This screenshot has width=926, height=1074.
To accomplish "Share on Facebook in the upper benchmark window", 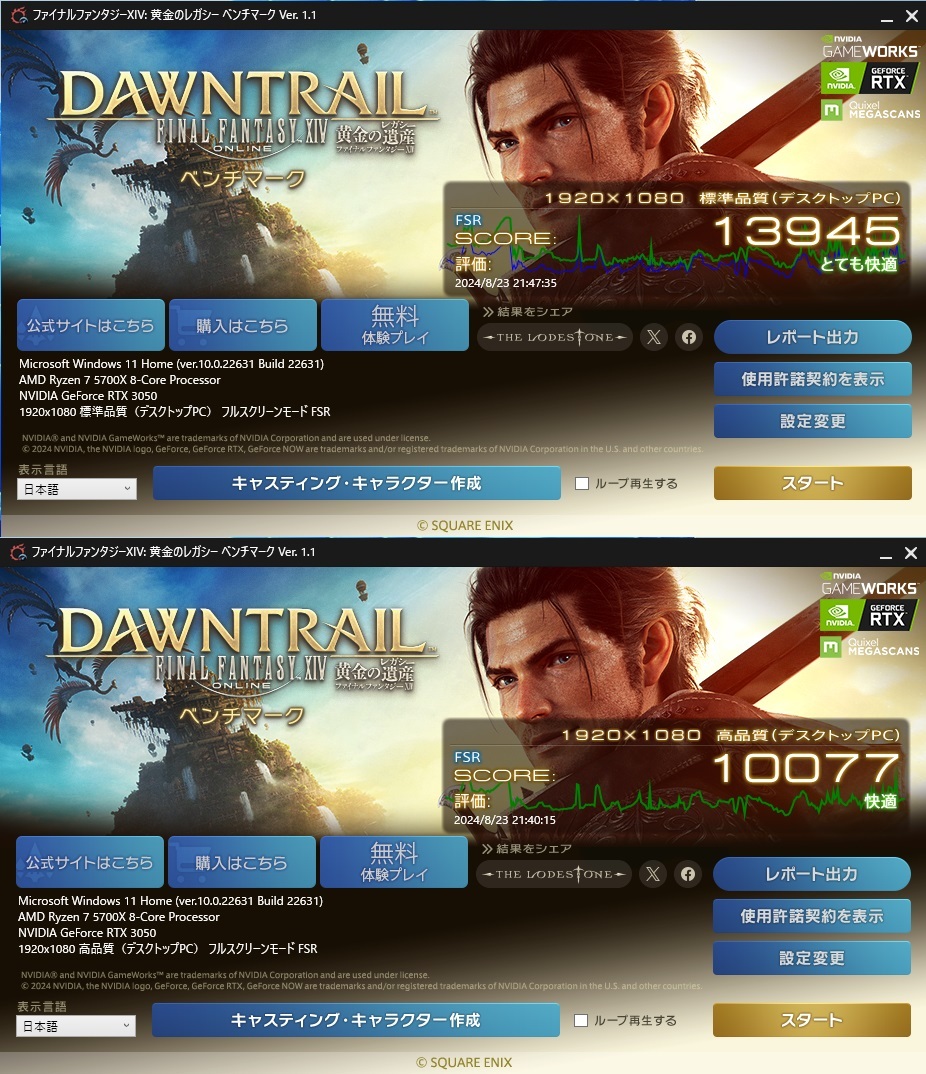I will click(689, 337).
